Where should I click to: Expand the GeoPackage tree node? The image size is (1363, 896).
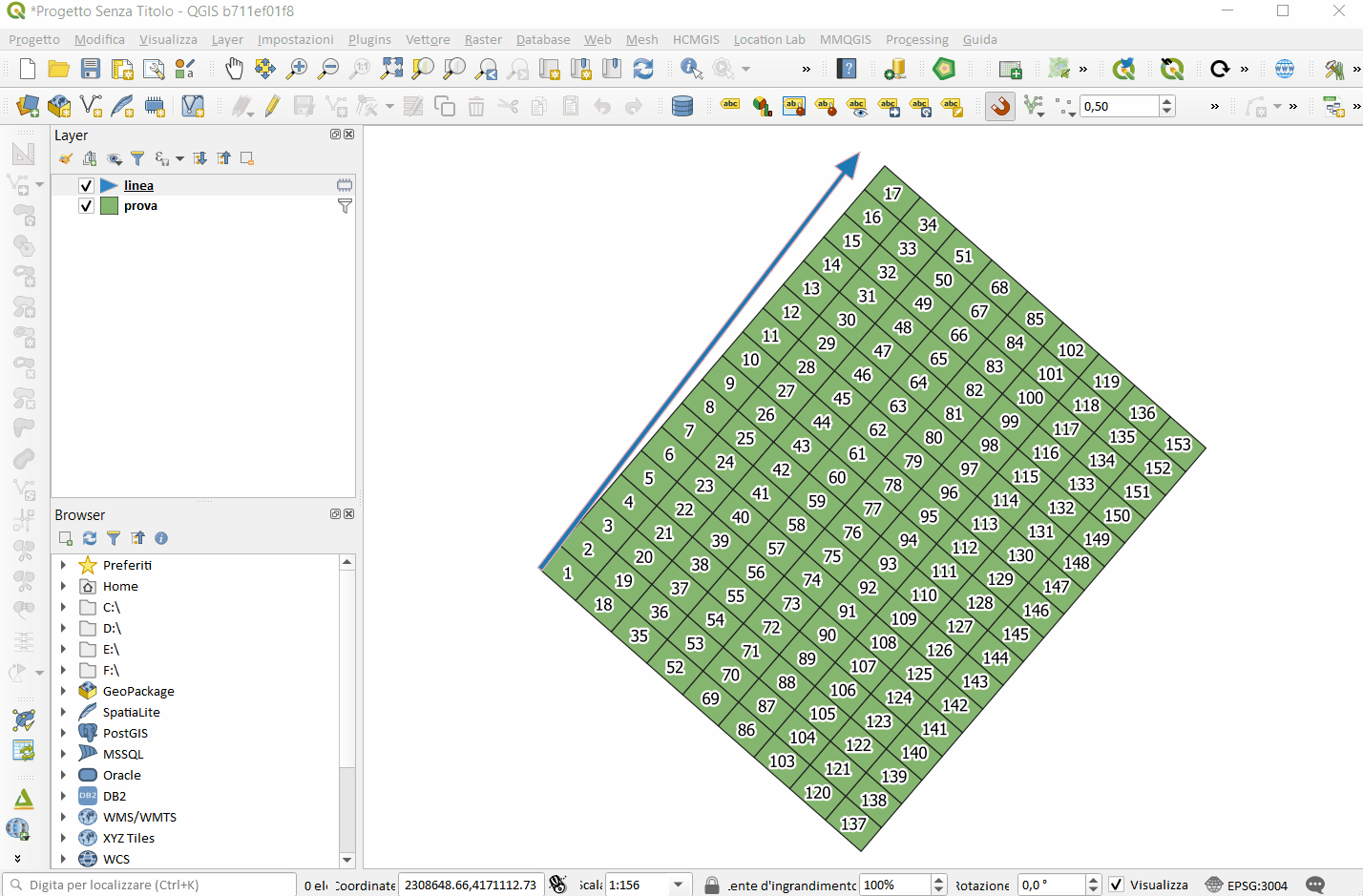pyautogui.click(x=64, y=692)
